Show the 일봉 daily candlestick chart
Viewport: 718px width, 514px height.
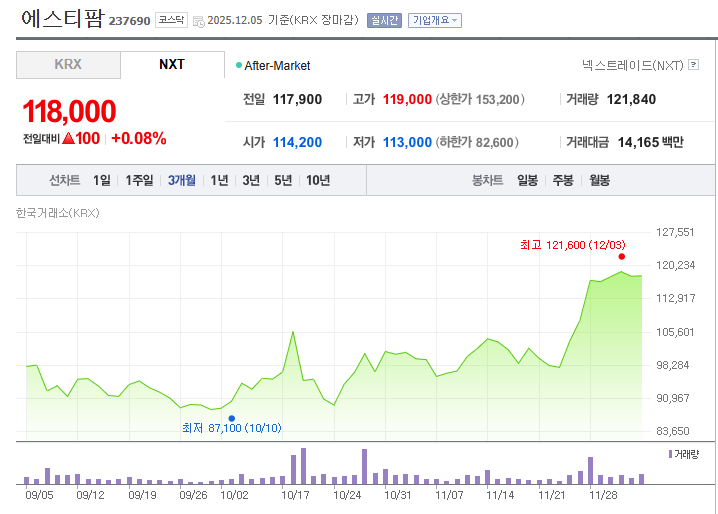click(x=527, y=181)
